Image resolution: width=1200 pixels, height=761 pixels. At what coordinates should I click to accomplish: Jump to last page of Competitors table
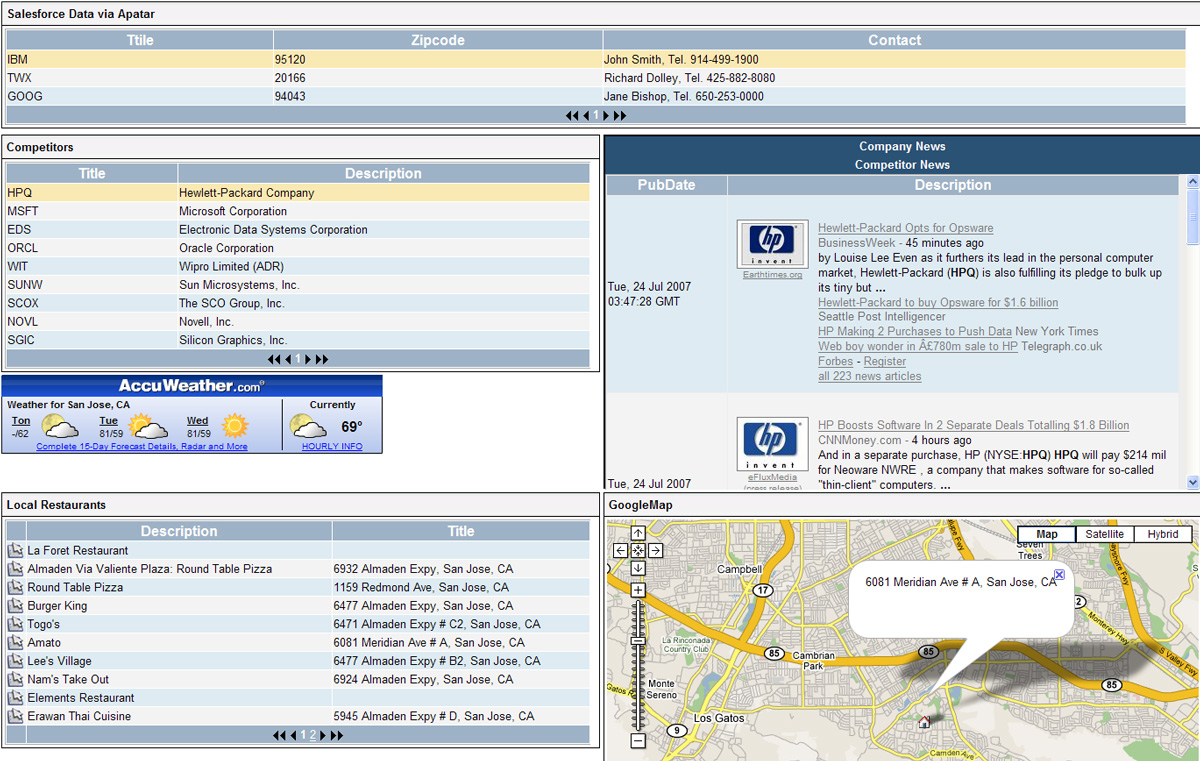click(x=322, y=359)
